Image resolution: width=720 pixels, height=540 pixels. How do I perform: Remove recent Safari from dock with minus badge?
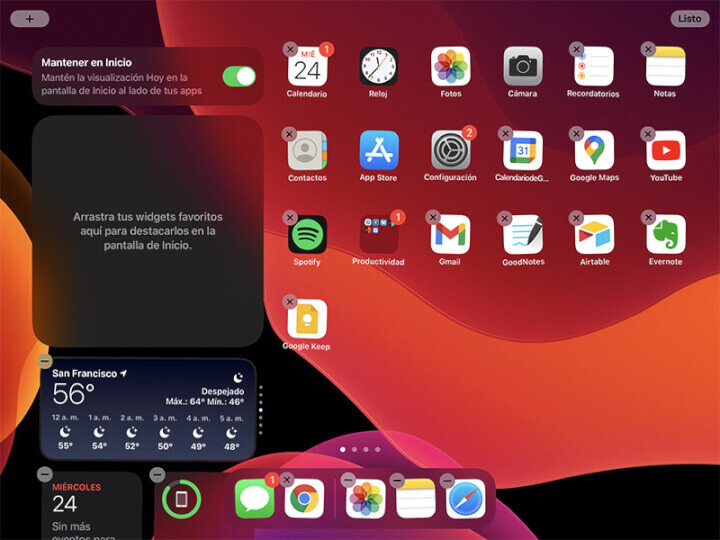pyautogui.click(x=447, y=481)
